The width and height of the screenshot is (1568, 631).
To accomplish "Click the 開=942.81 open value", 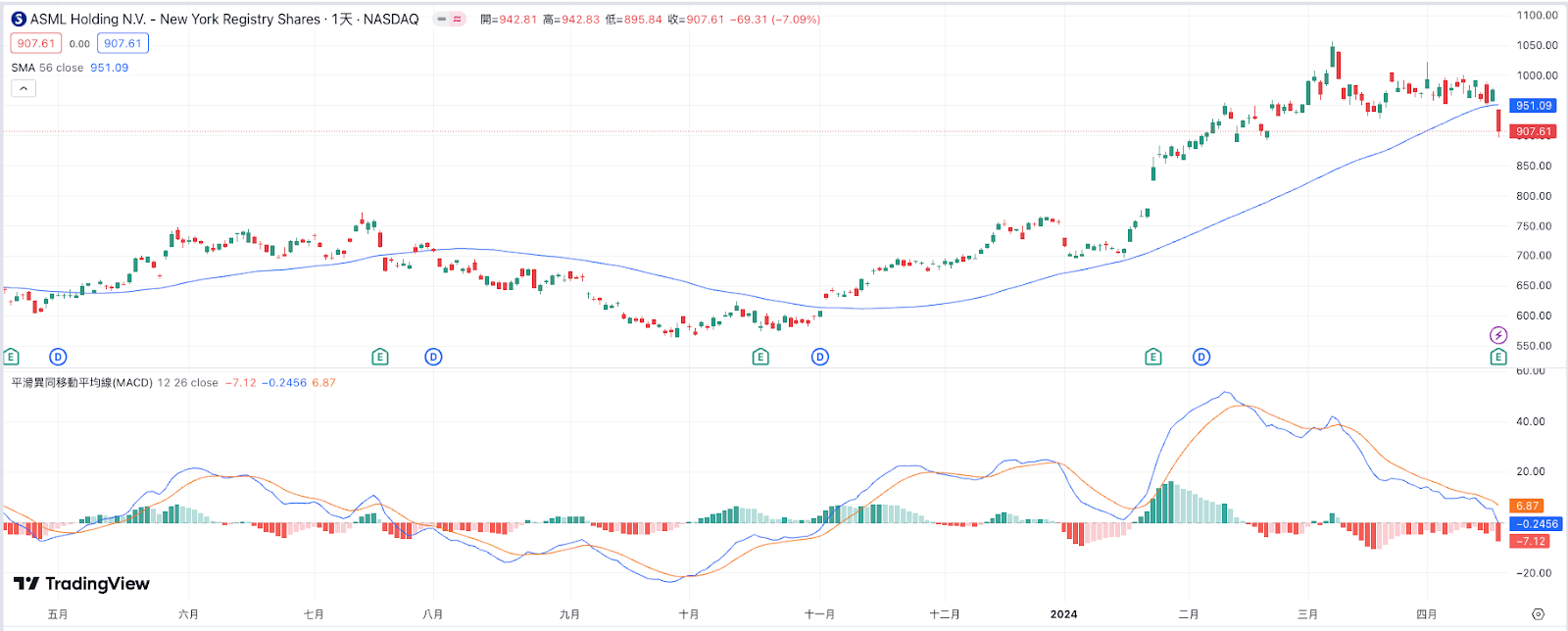I will click(x=509, y=20).
